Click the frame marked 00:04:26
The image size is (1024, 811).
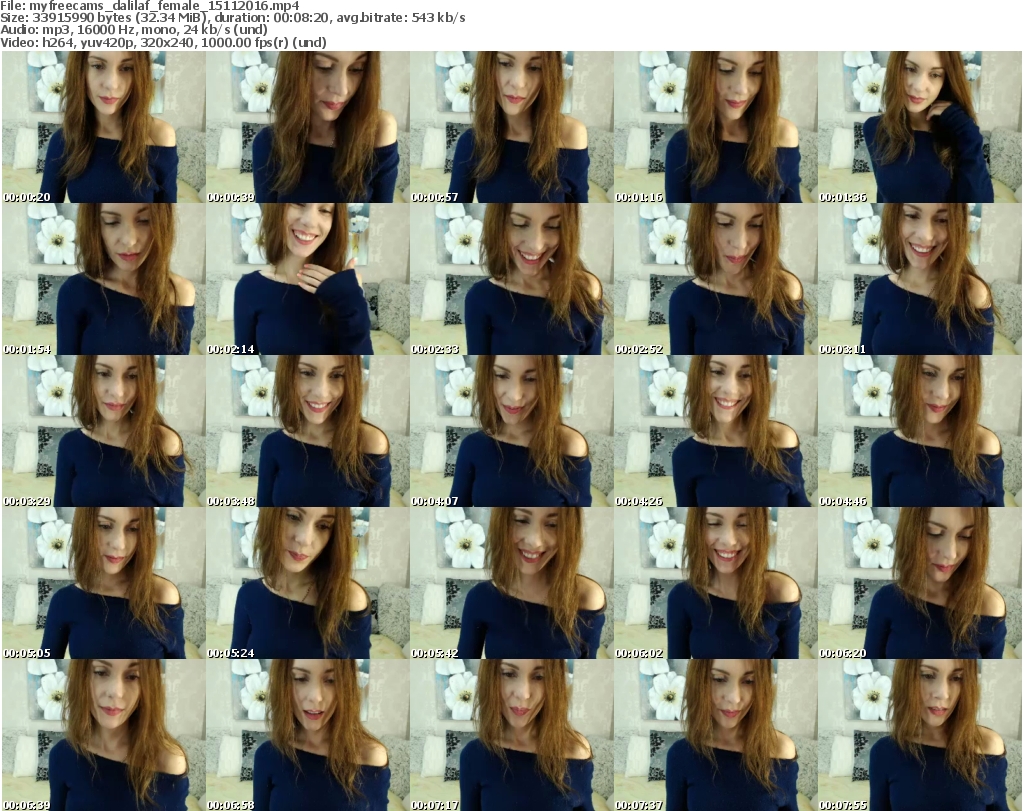click(715, 431)
